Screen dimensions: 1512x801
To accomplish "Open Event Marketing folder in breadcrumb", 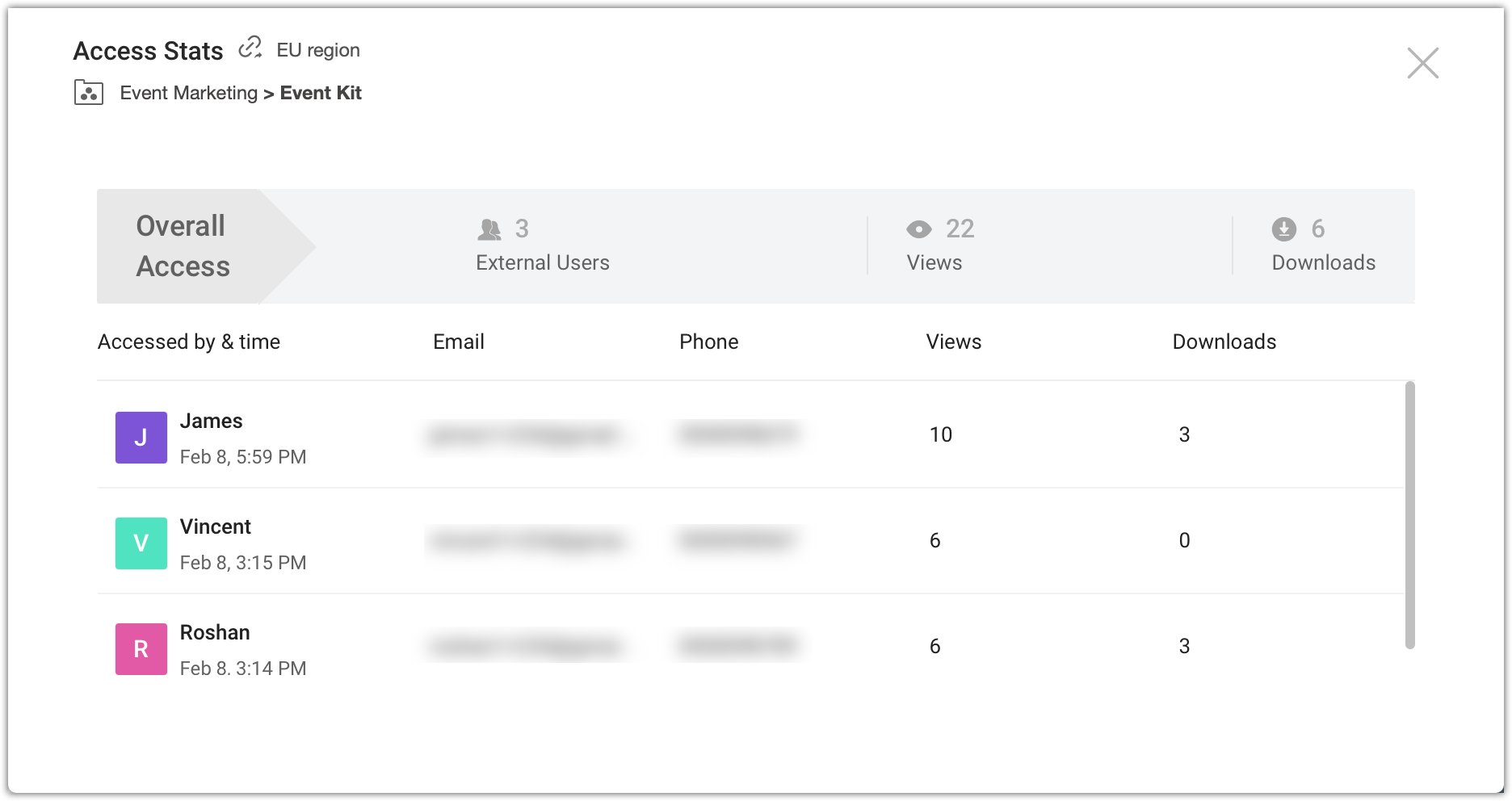I will click(188, 93).
